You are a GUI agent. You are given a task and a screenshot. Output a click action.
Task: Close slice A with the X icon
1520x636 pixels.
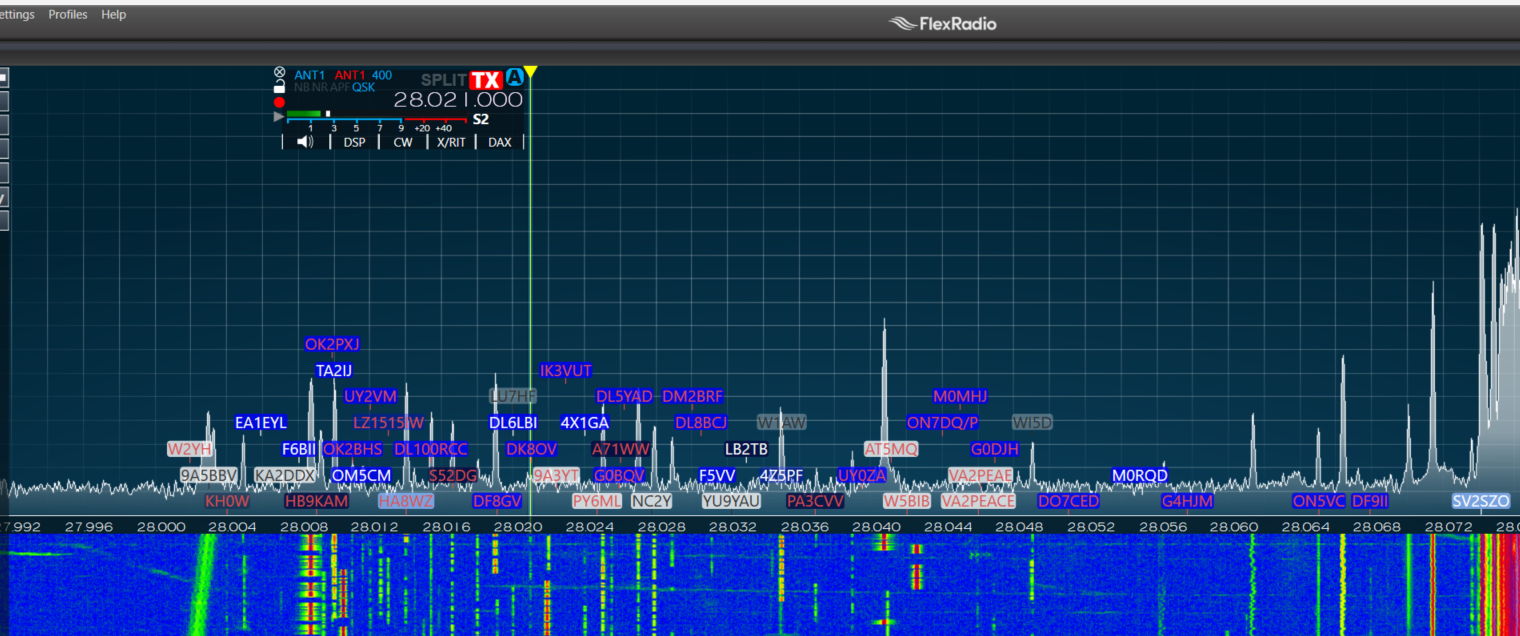point(279,74)
